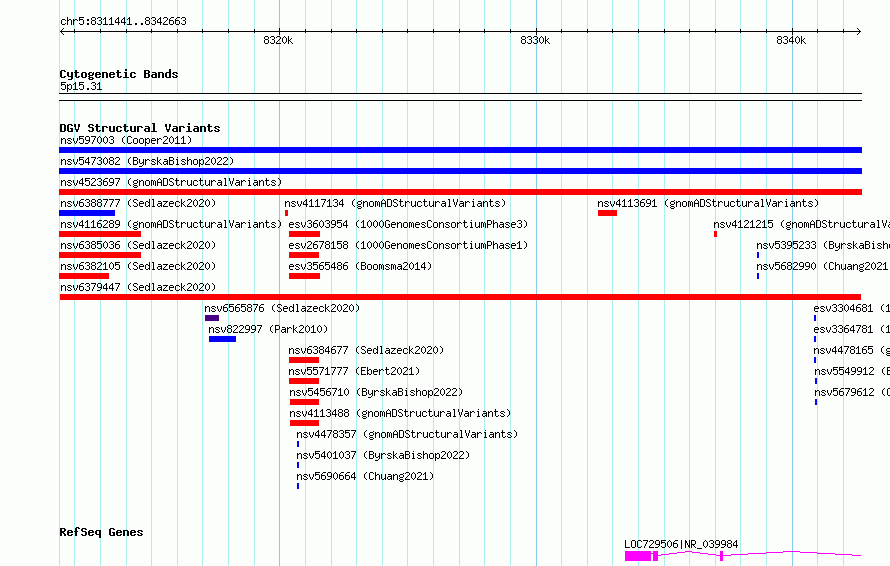This screenshot has height=566, width=890.
Task: Click the nsv5395233 variant label
Action: coord(823,245)
